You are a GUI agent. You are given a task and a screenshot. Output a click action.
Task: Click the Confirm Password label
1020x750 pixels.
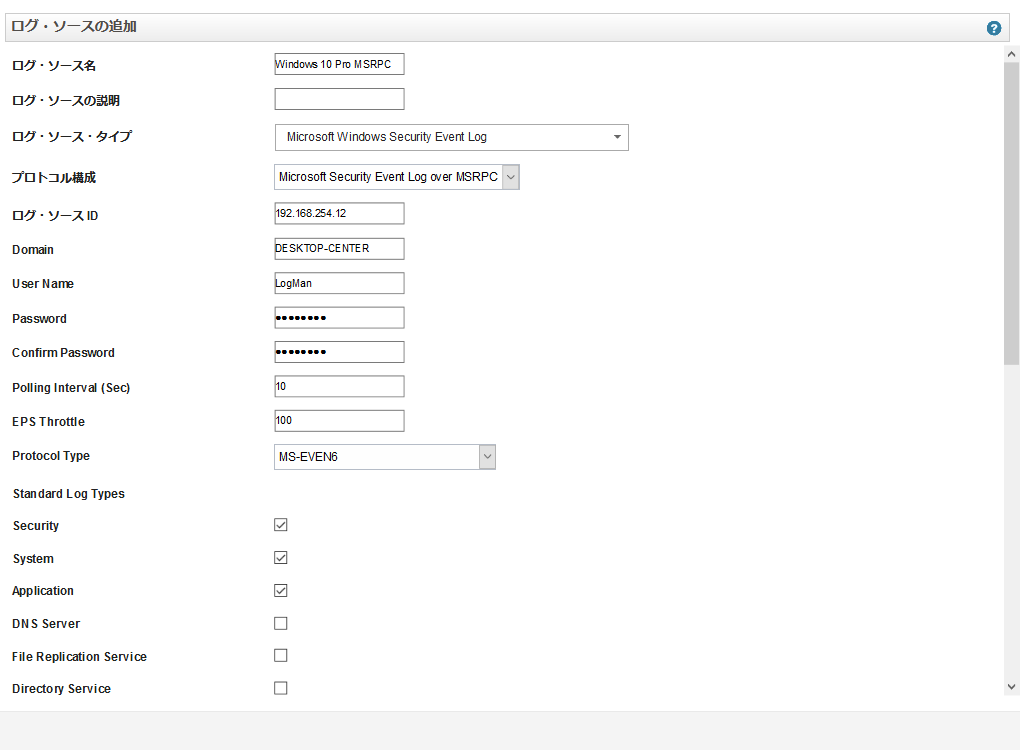63,353
